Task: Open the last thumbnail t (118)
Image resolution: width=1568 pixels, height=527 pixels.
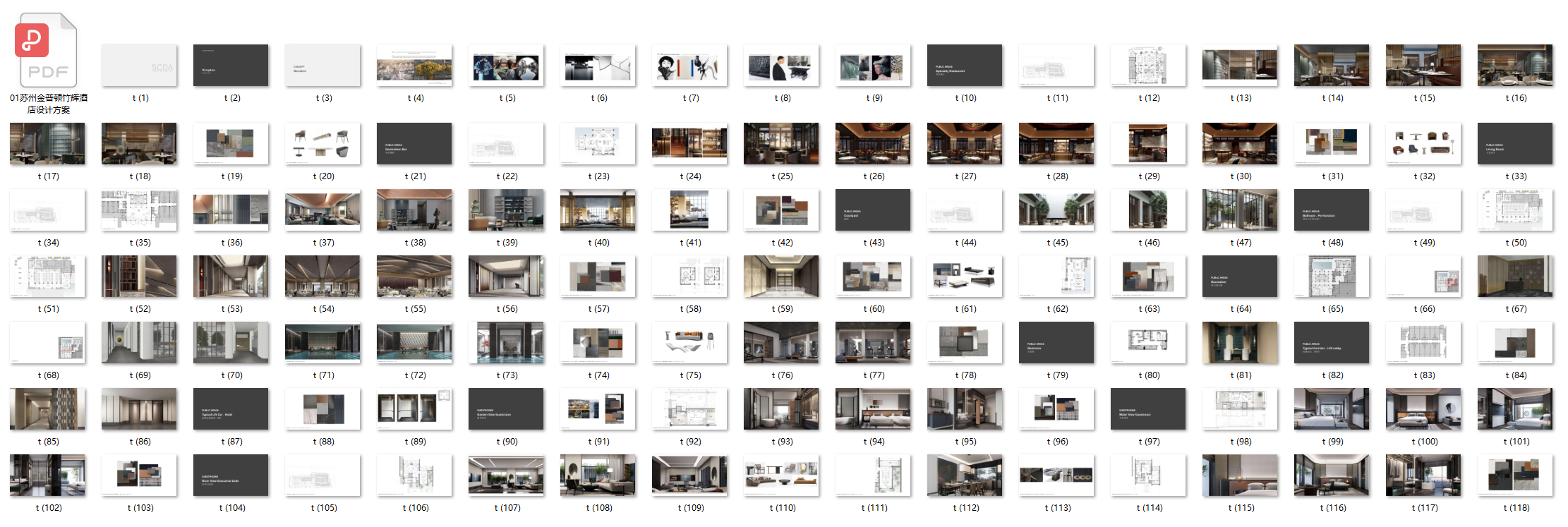Action: [1515, 475]
